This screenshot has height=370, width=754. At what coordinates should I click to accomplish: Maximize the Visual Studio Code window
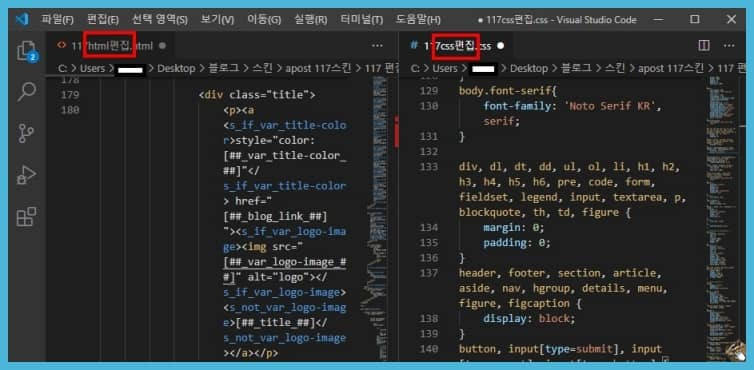[x=694, y=19]
